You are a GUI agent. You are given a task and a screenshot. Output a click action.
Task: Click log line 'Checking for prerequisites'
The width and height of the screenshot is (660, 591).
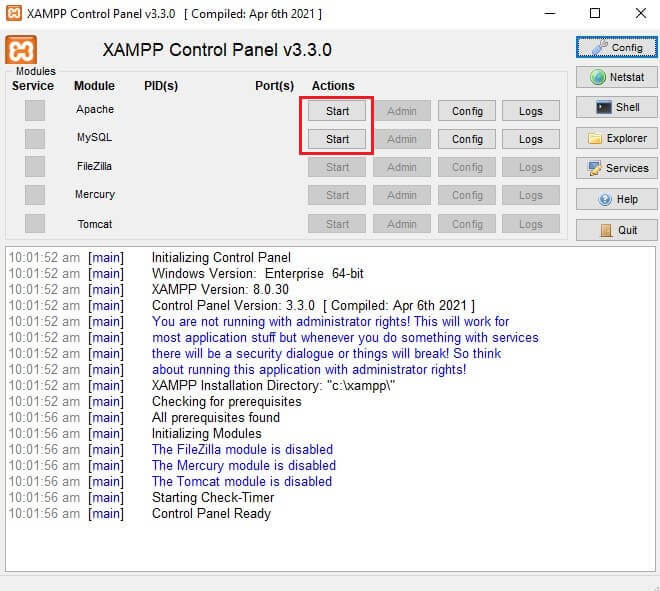(226, 402)
